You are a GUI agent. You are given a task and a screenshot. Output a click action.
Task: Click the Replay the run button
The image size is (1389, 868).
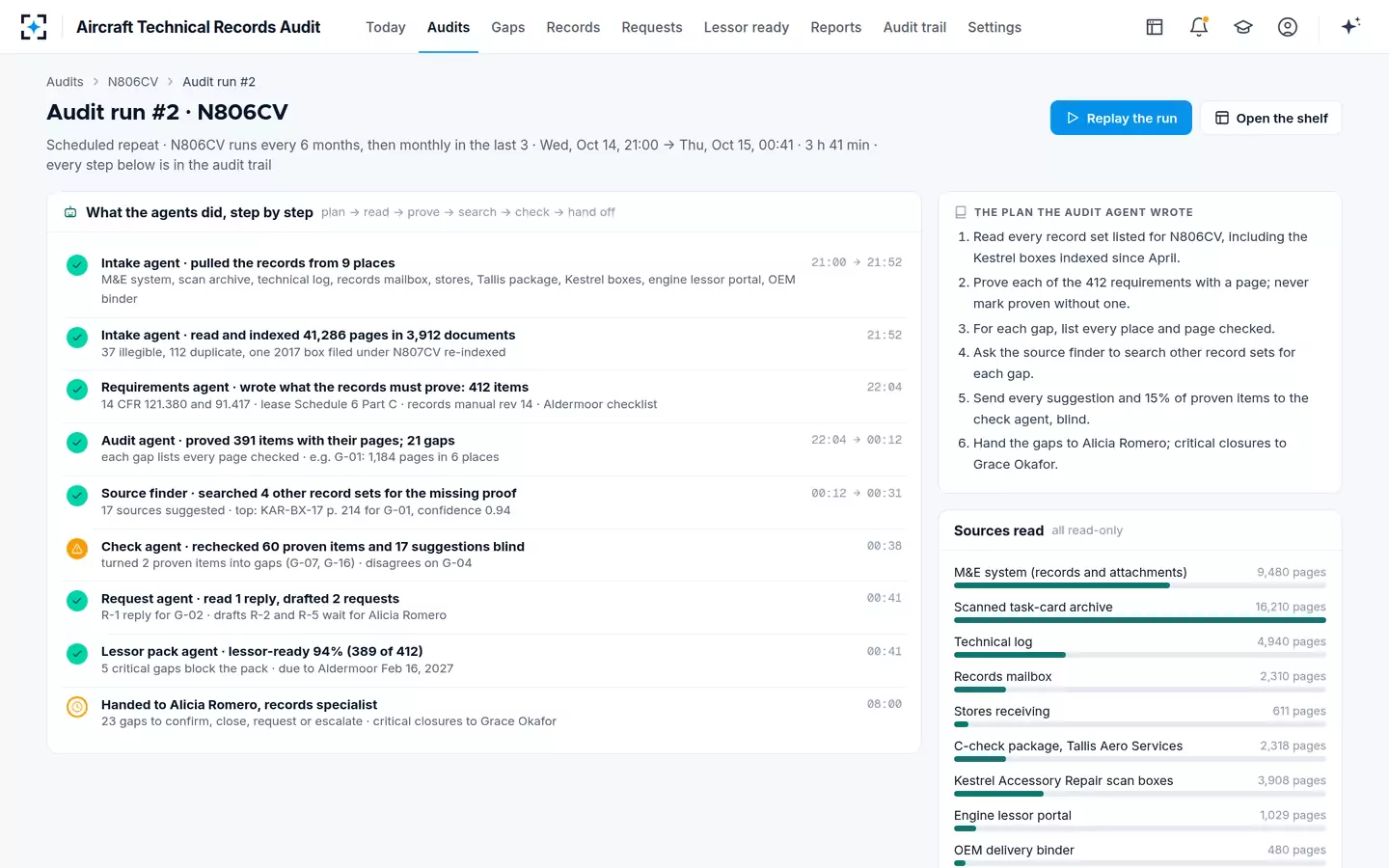(1121, 118)
